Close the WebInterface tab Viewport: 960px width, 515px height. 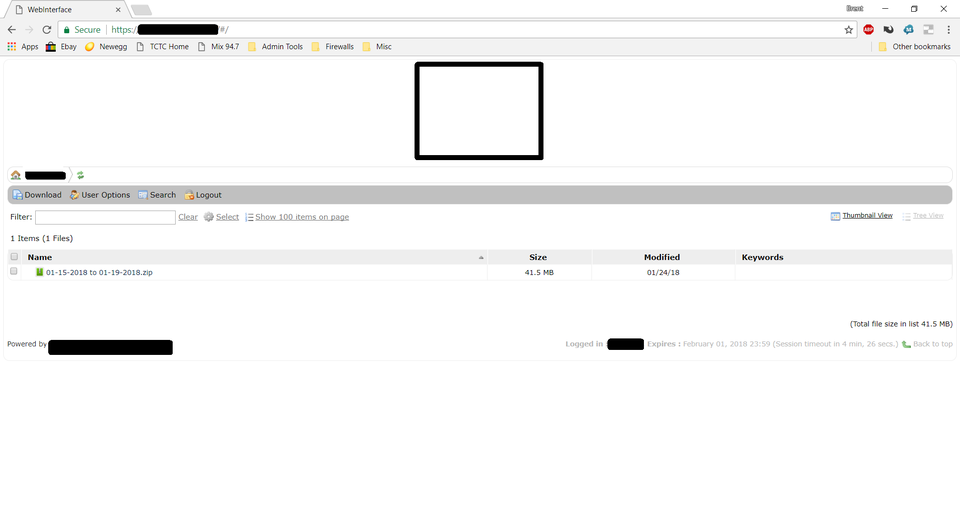pyautogui.click(x=118, y=10)
